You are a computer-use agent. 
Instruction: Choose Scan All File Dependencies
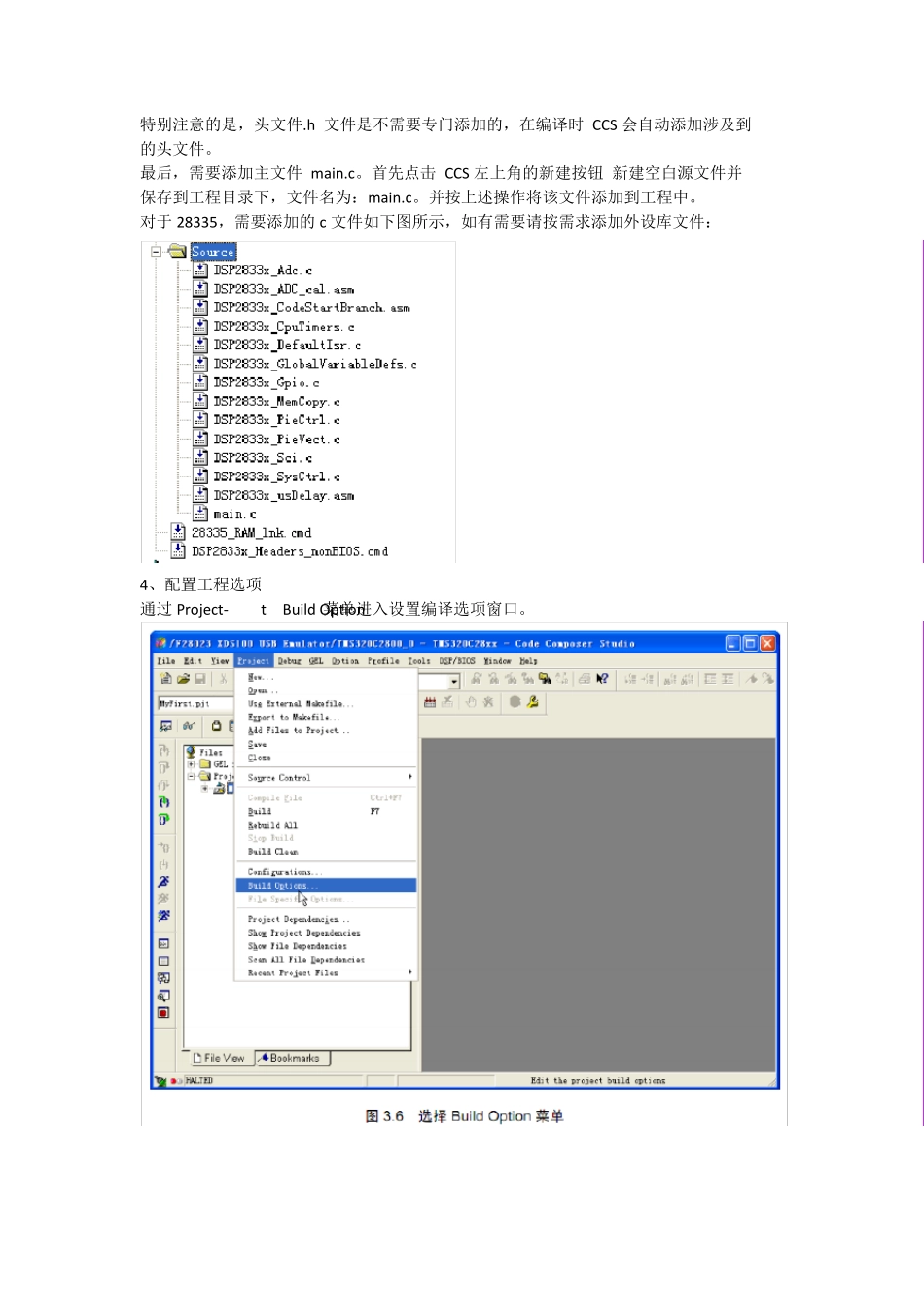pyautogui.click(x=326, y=959)
